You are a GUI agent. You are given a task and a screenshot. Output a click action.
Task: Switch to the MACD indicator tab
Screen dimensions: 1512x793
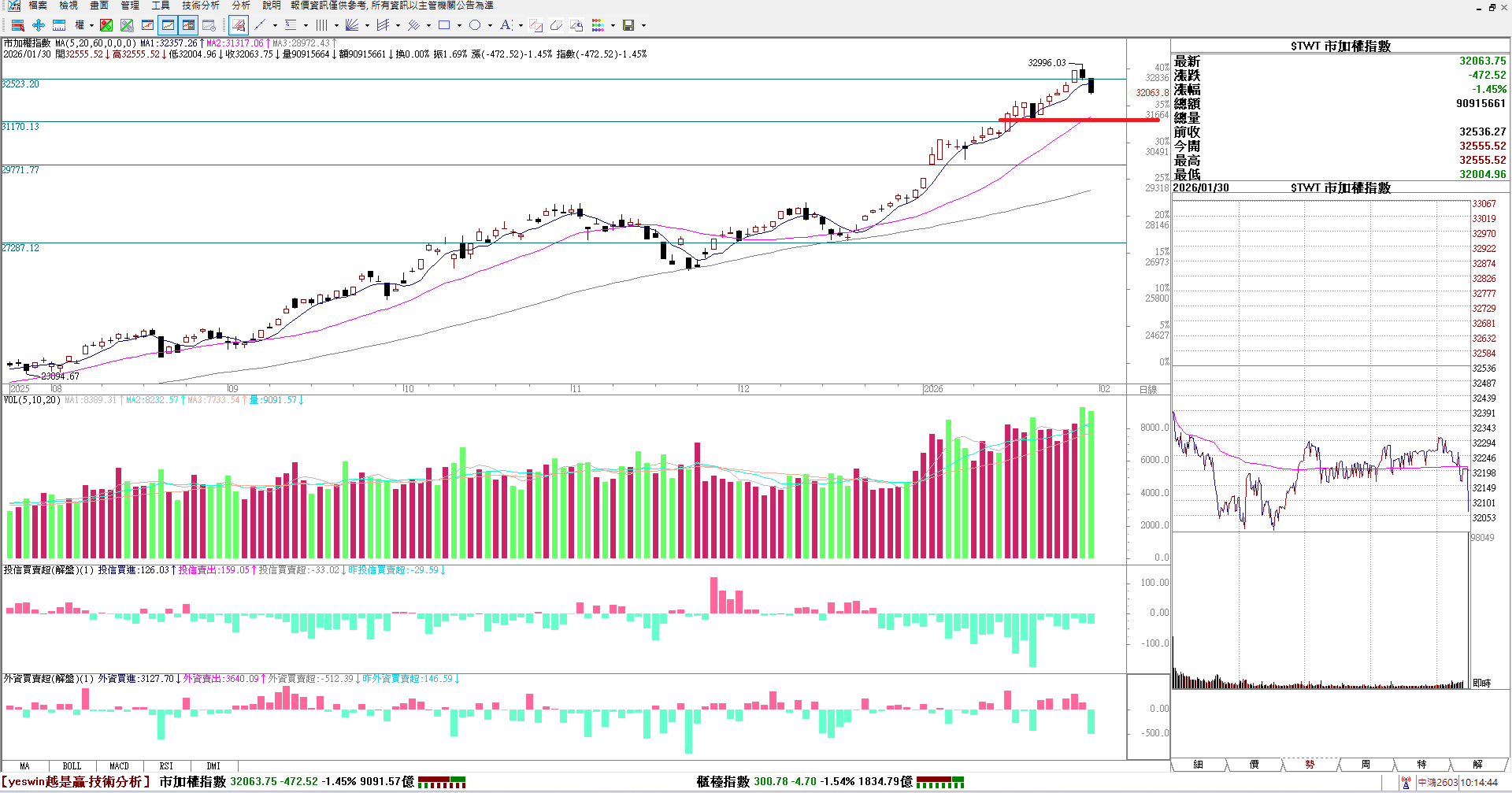click(x=119, y=766)
